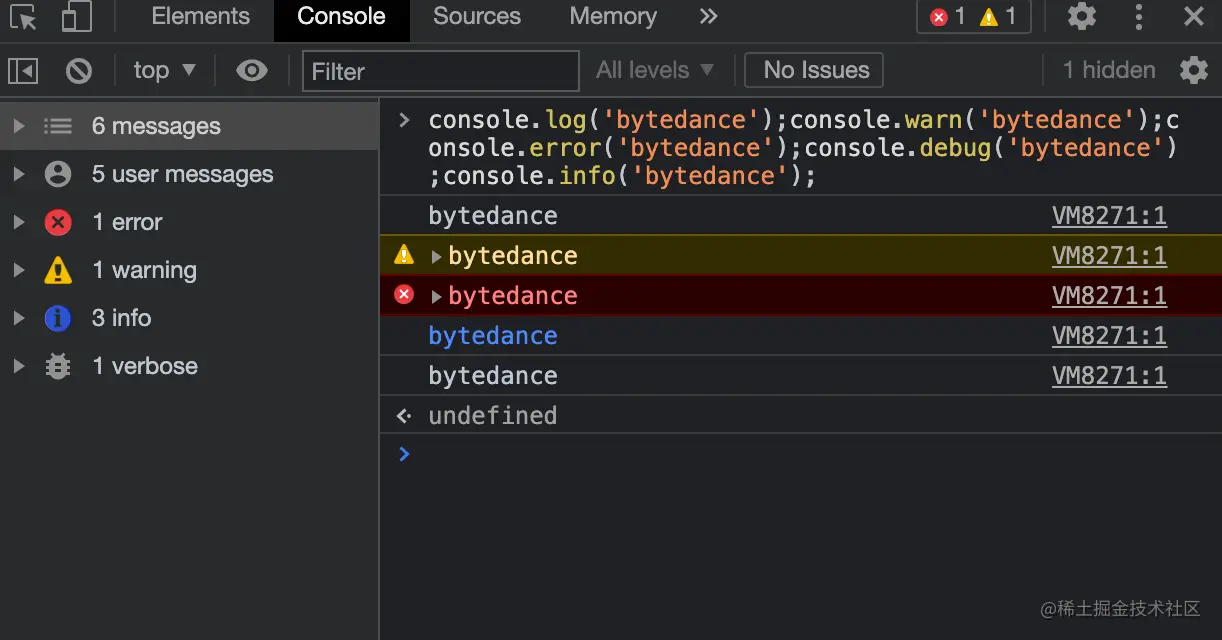
Task: Click the console Filter input field
Action: point(440,71)
